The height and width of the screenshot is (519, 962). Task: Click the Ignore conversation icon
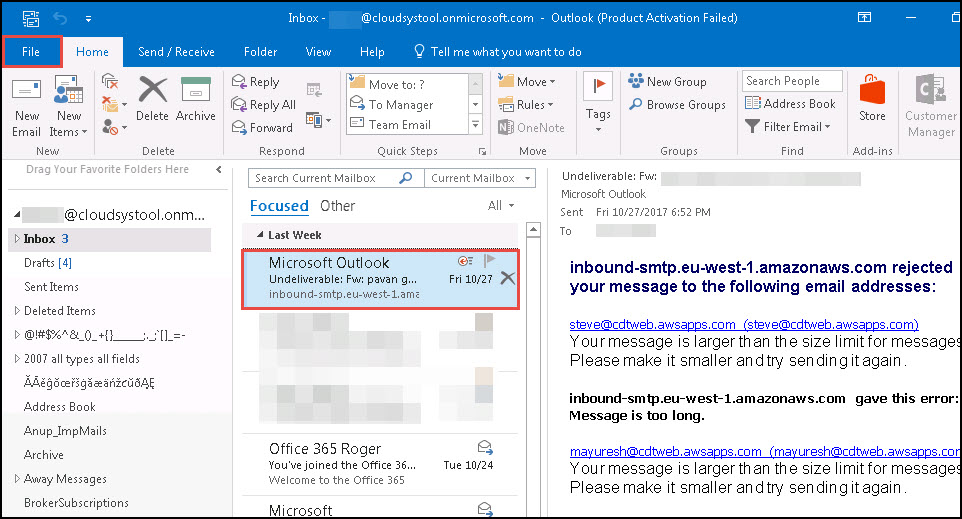click(110, 81)
